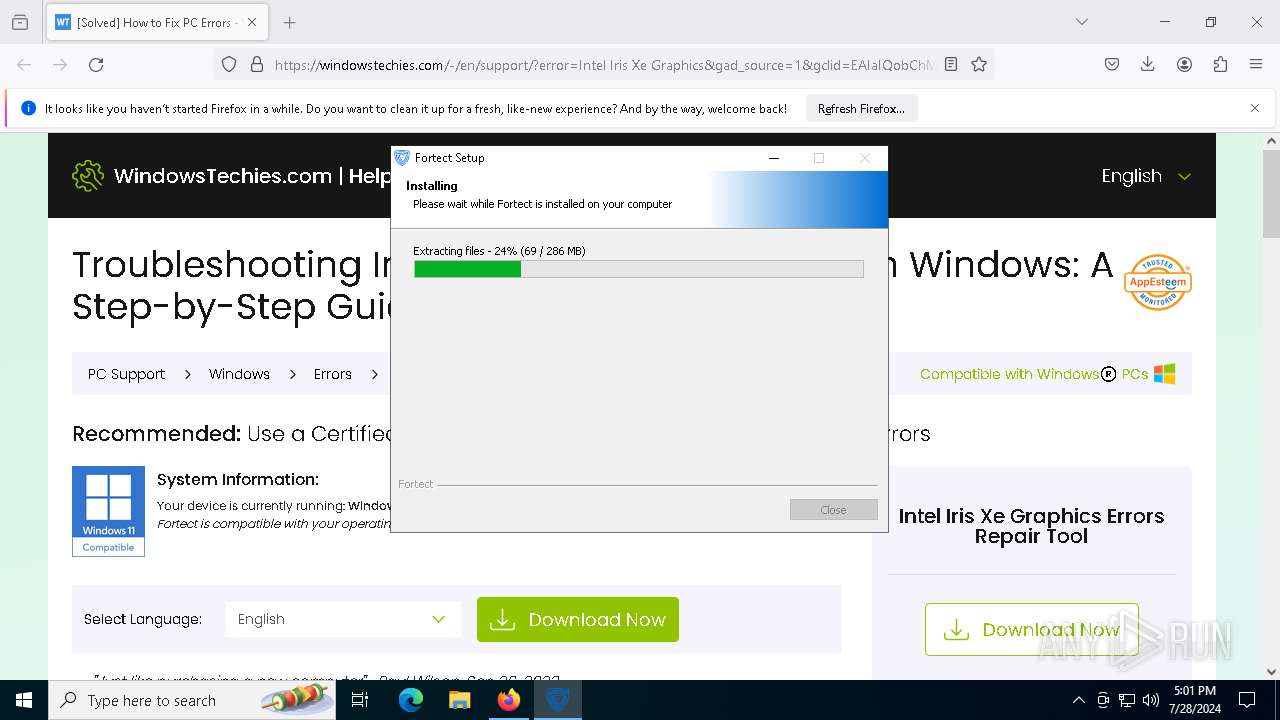This screenshot has height=720, width=1280.
Task: Open Microsoft Edge from the taskbar
Action: [x=411, y=700]
